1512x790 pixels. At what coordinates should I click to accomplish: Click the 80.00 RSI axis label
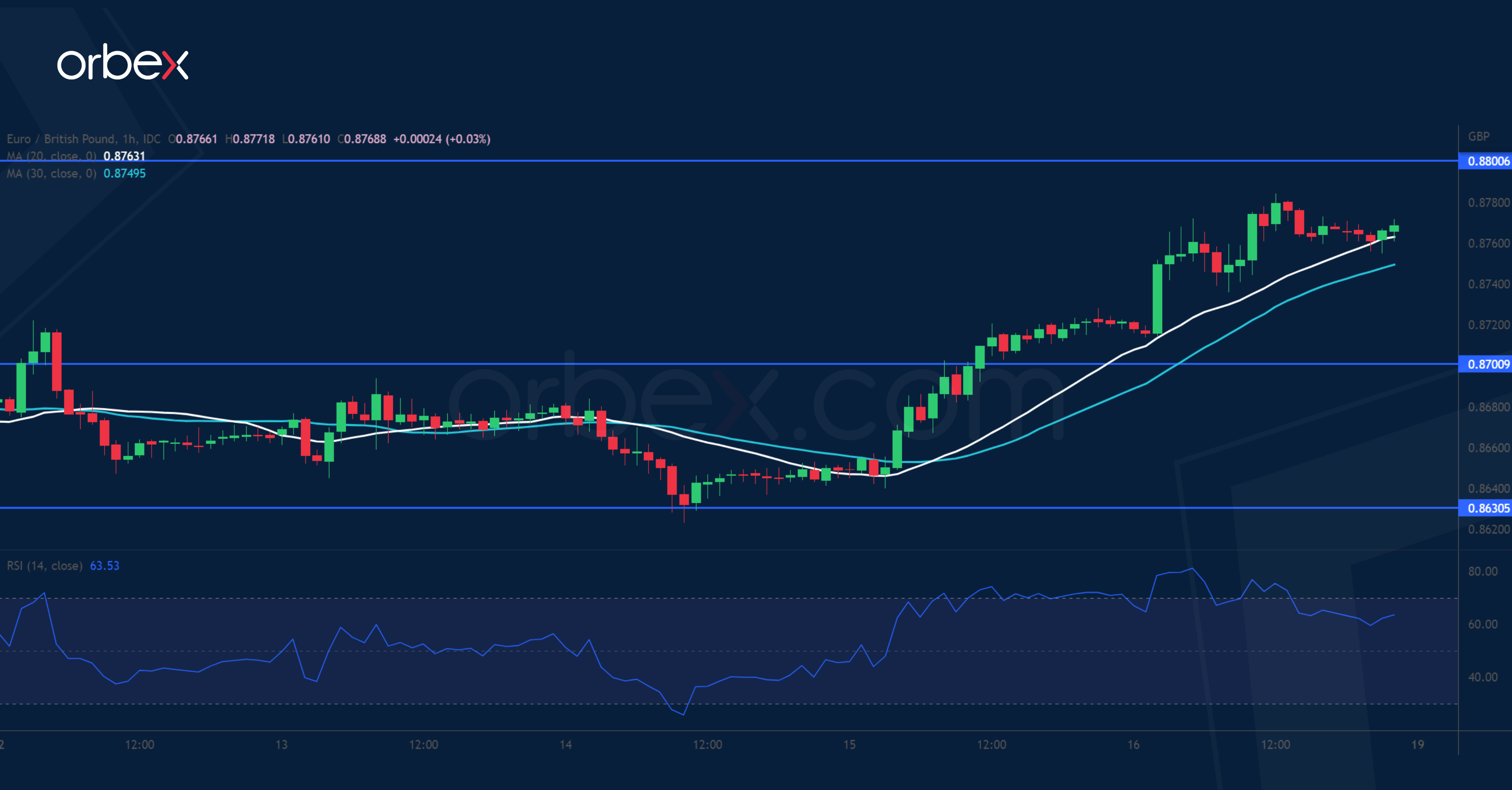[x=1483, y=572]
